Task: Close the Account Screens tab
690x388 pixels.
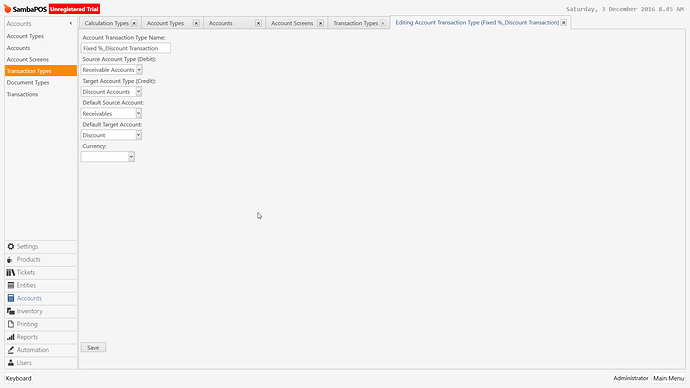Action: tap(320, 23)
